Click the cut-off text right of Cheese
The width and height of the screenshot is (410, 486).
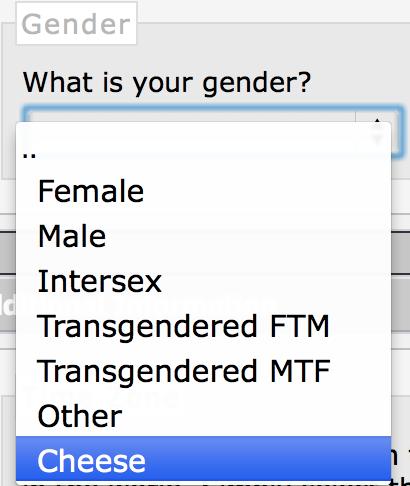tap(401, 457)
